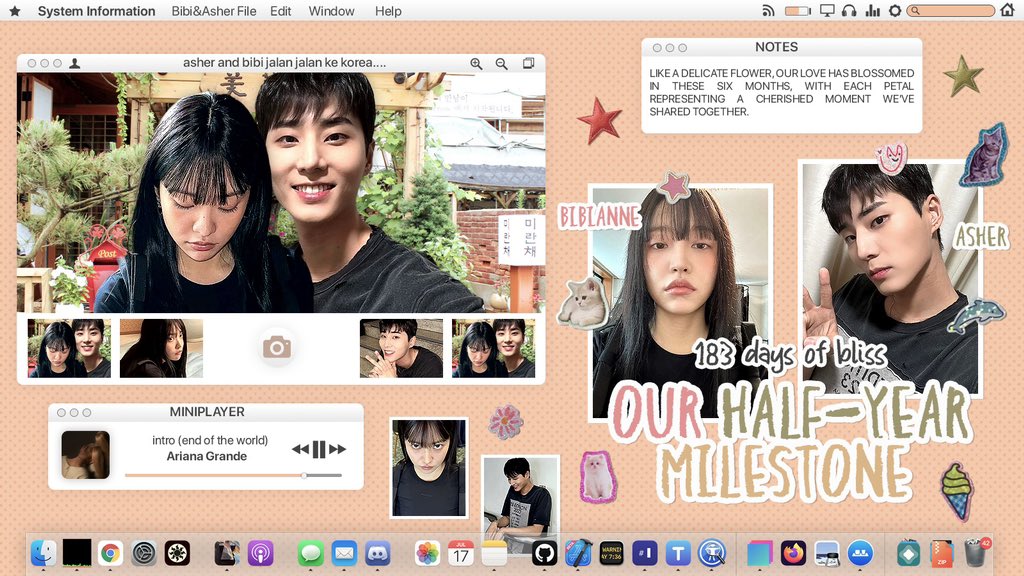This screenshot has width=1024, height=576.
Task: Click the home icon in the menu bar
Action: click(1008, 10)
